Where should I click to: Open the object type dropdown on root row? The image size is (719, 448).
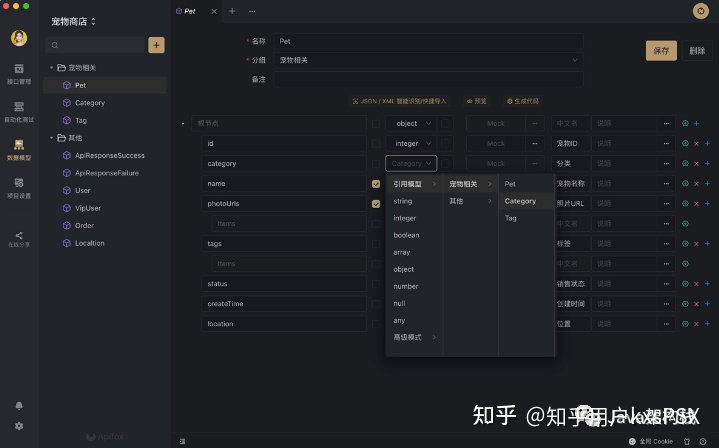(x=411, y=123)
